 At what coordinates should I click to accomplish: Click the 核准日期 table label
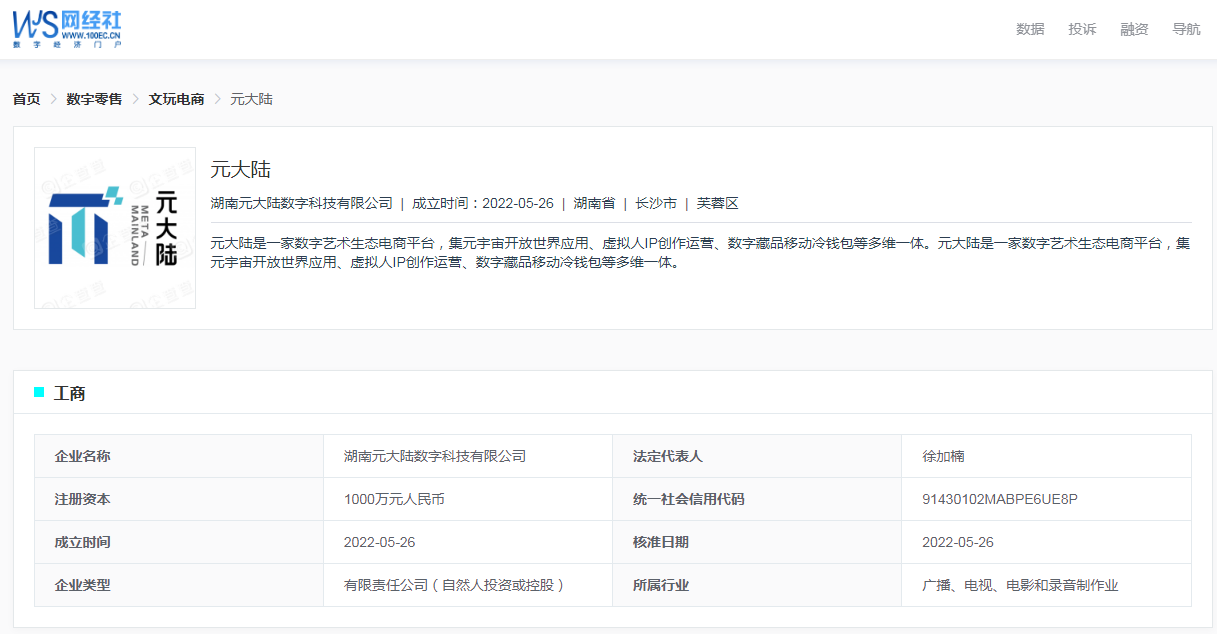(660, 542)
